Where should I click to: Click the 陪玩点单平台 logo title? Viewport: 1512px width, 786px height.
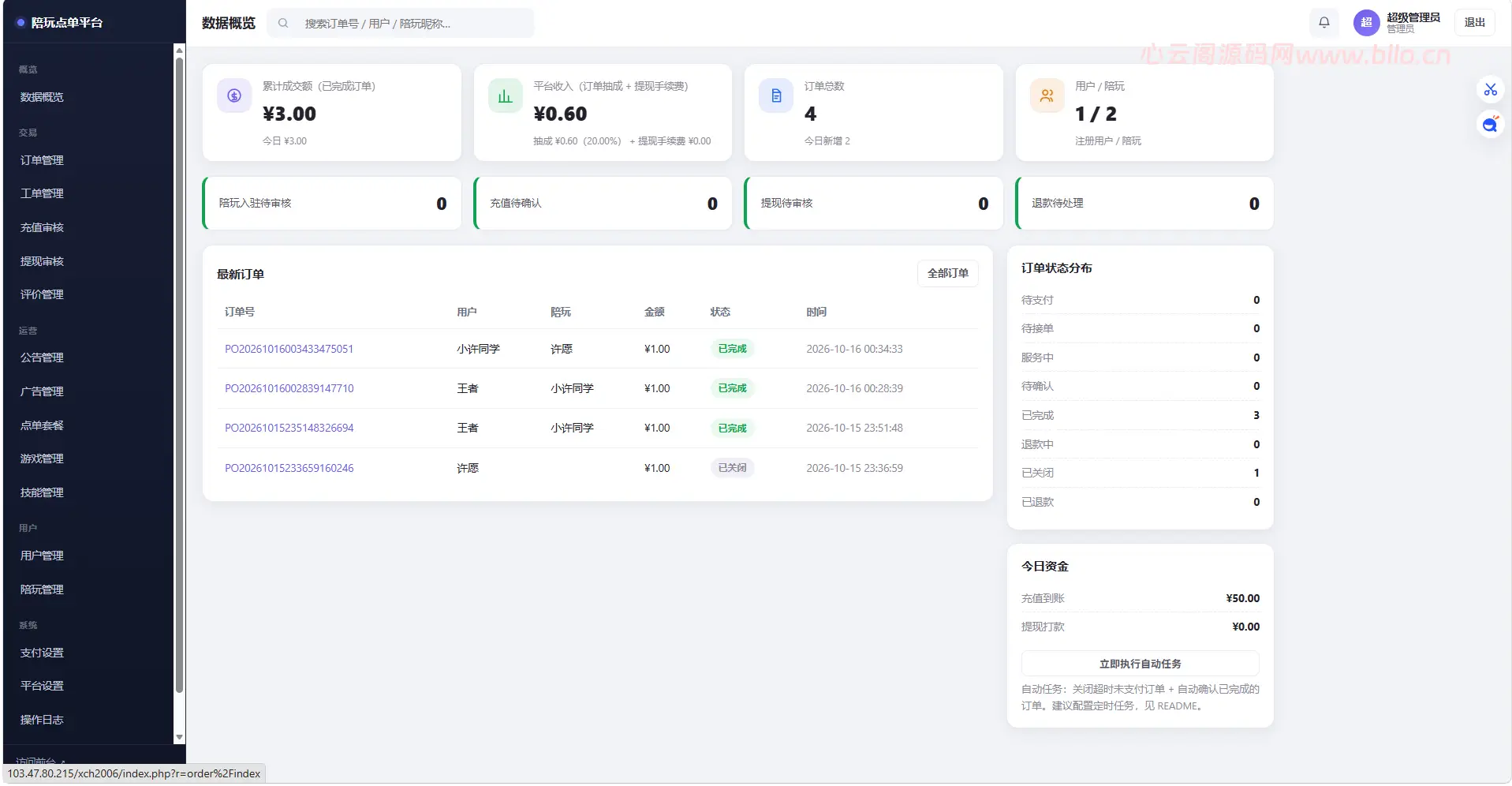click(x=67, y=23)
